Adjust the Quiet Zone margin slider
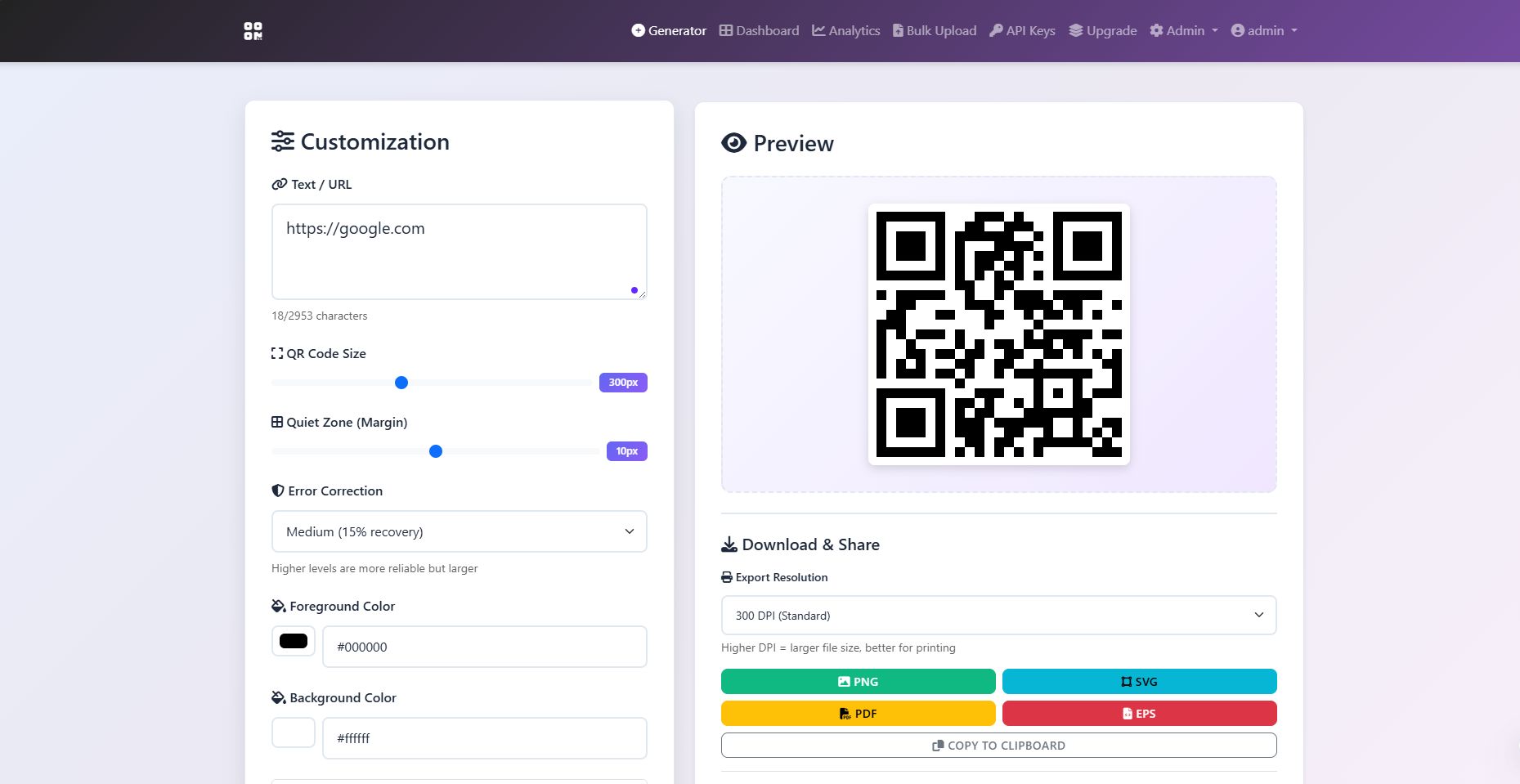The width and height of the screenshot is (1520, 784). click(x=436, y=451)
